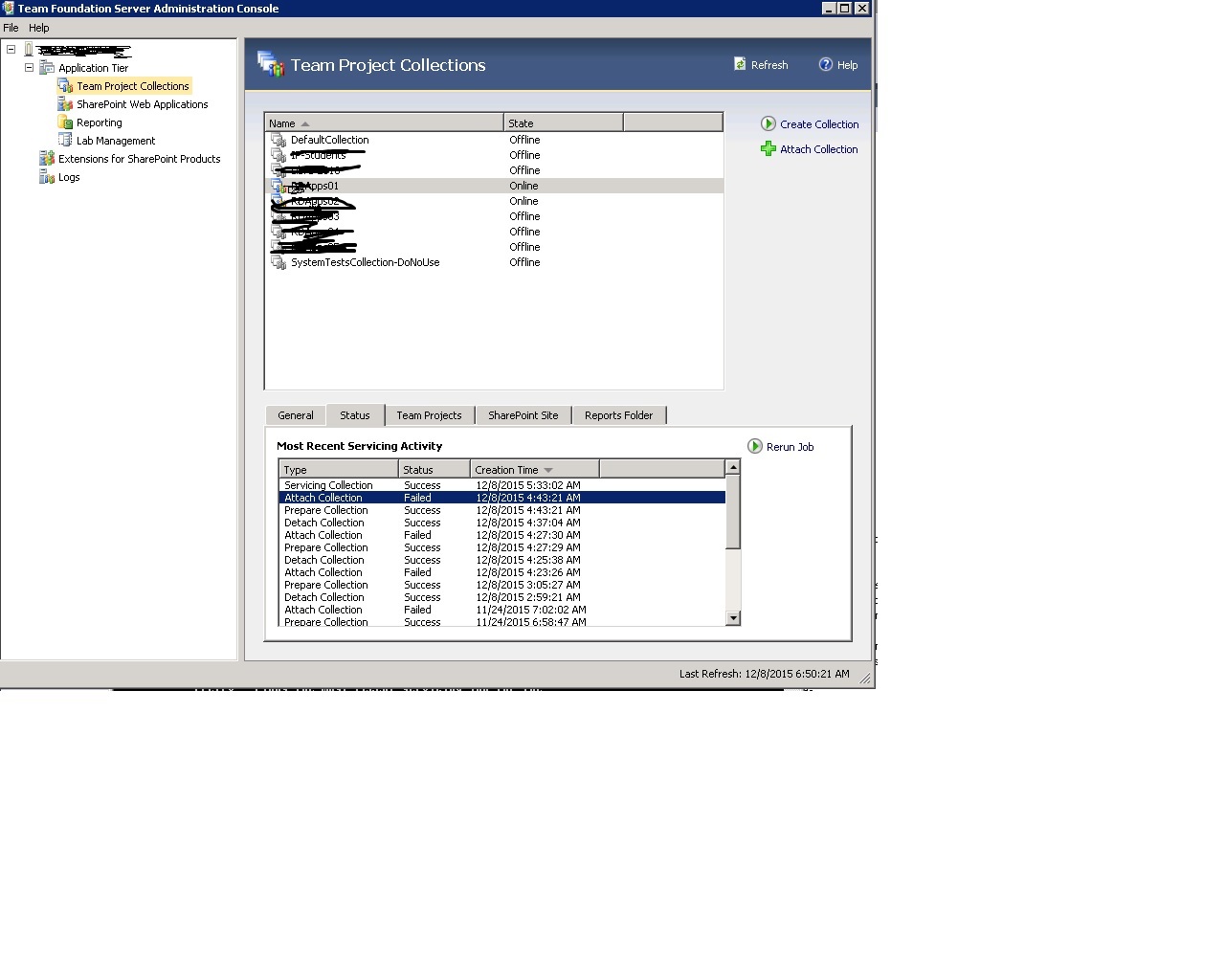The height and width of the screenshot is (980, 1225).
Task: Select Detach Collection row at 4:25:38 AM
Action: [x=502, y=560]
